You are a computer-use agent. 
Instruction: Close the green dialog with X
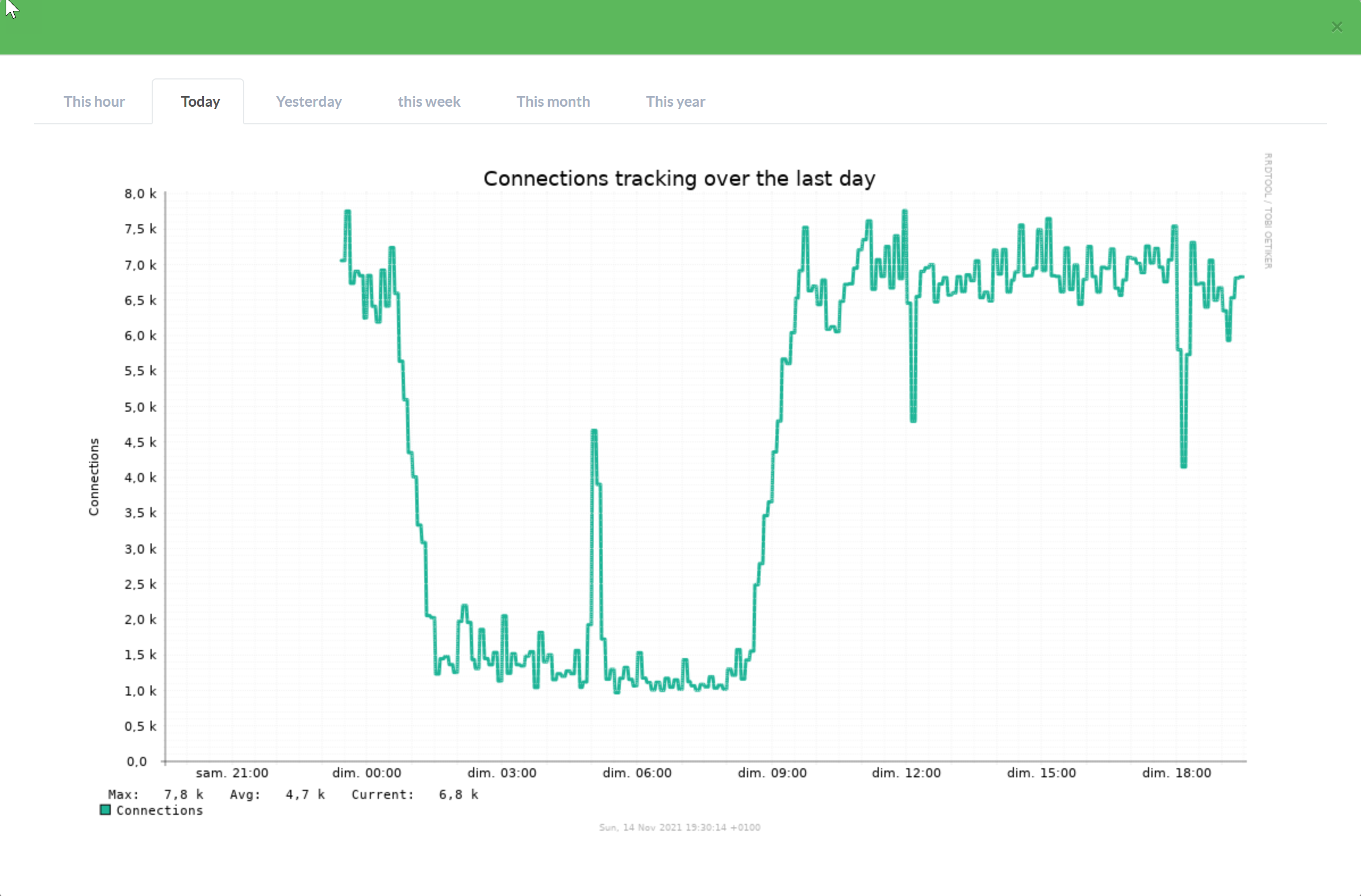1337,27
